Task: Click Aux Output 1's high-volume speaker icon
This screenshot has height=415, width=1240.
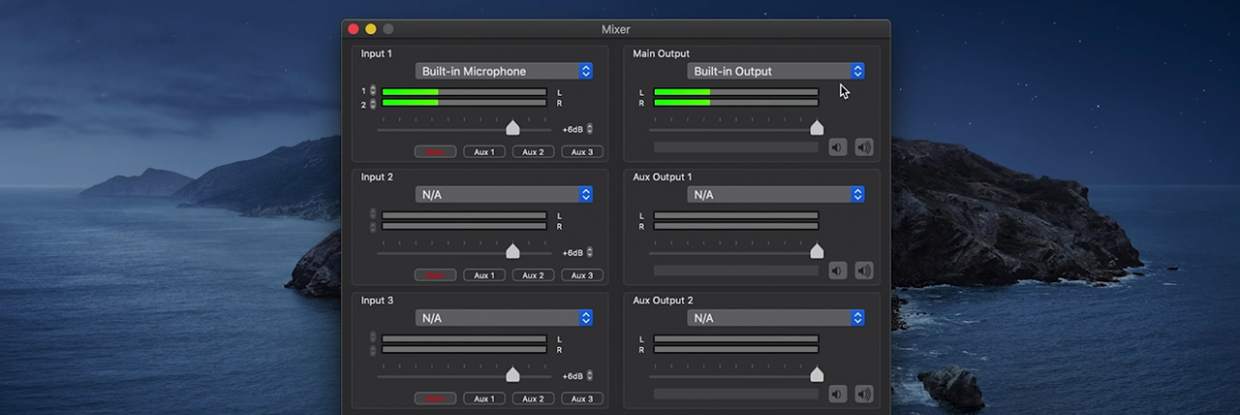Action: click(x=864, y=270)
